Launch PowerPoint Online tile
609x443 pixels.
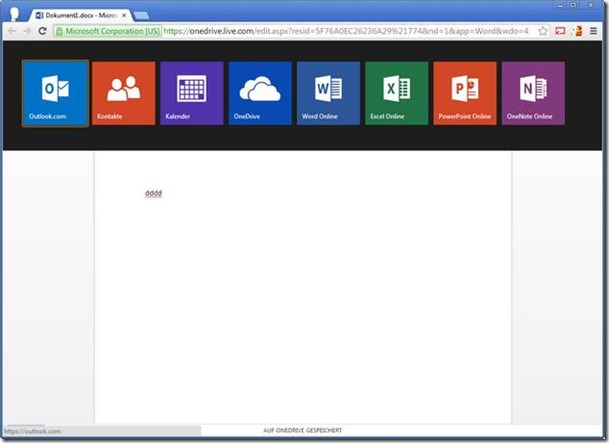[464, 93]
